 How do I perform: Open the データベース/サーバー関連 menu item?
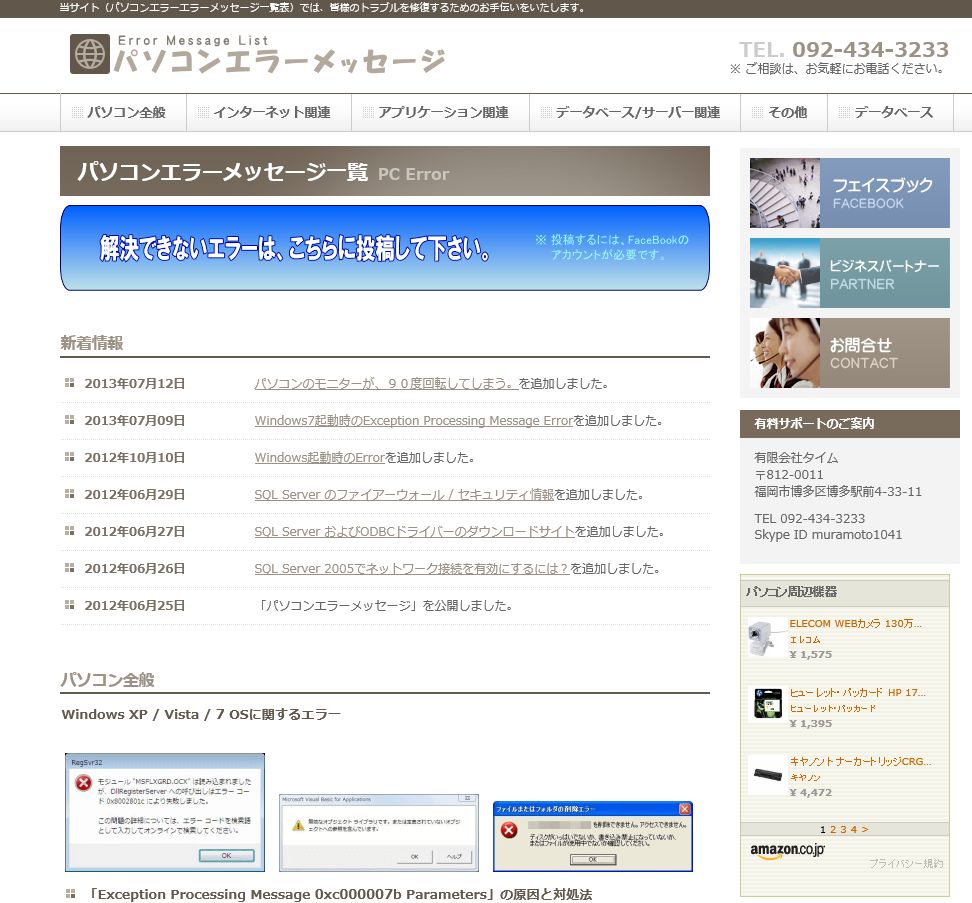click(636, 113)
